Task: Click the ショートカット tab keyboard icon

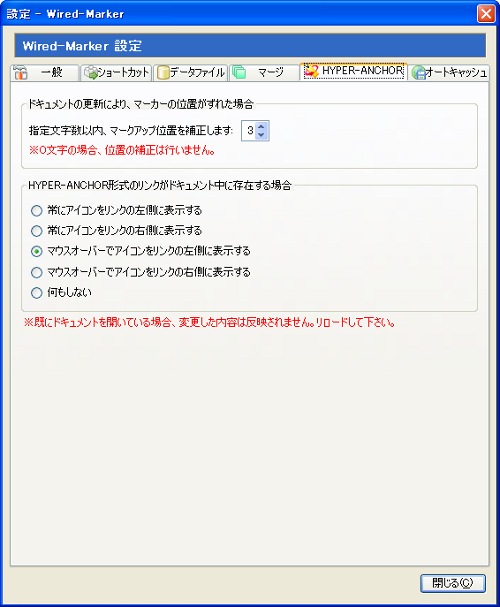Action: click(91, 73)
